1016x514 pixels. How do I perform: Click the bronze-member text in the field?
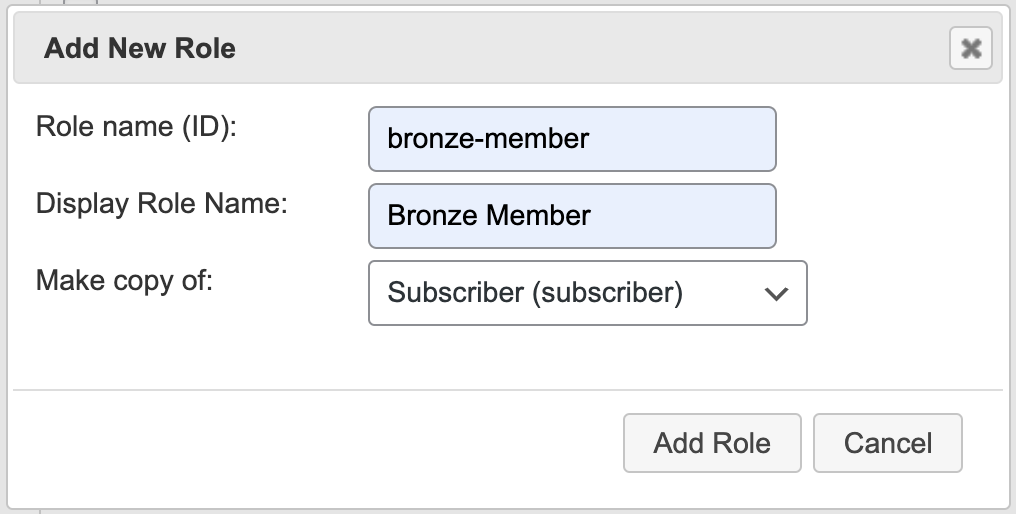(x=488, y=139)
